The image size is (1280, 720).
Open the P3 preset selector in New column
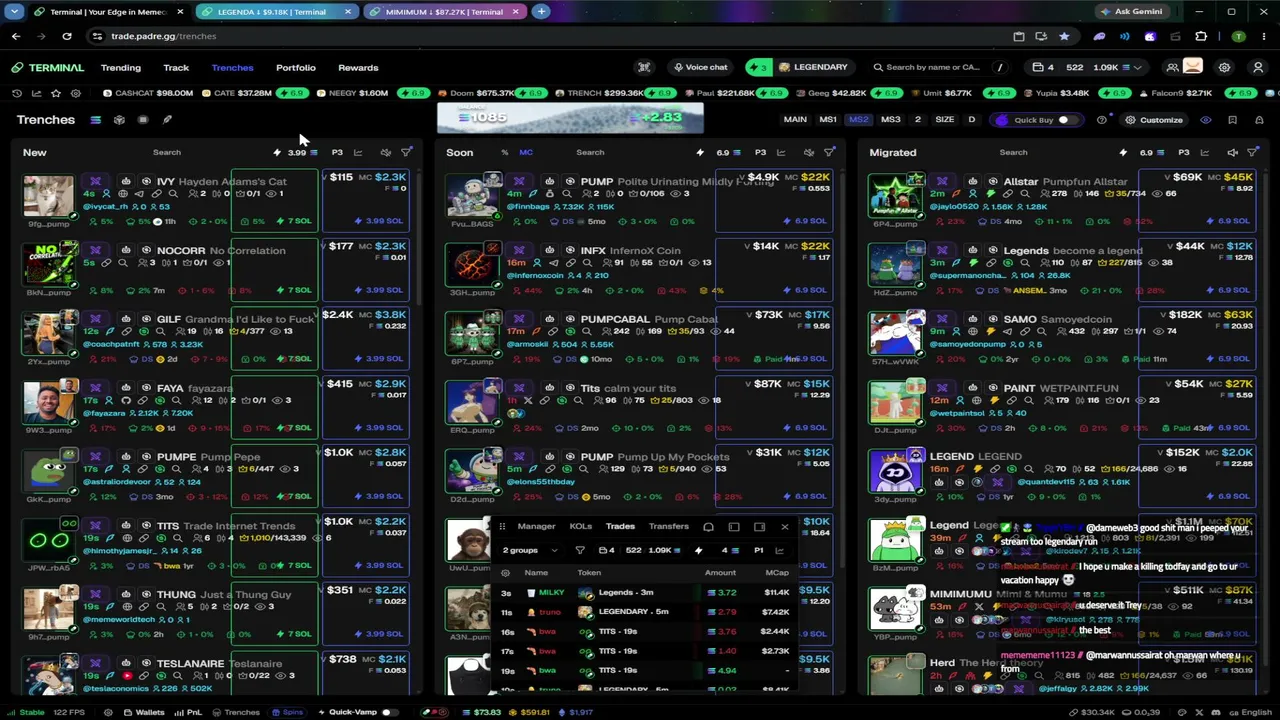337,153
